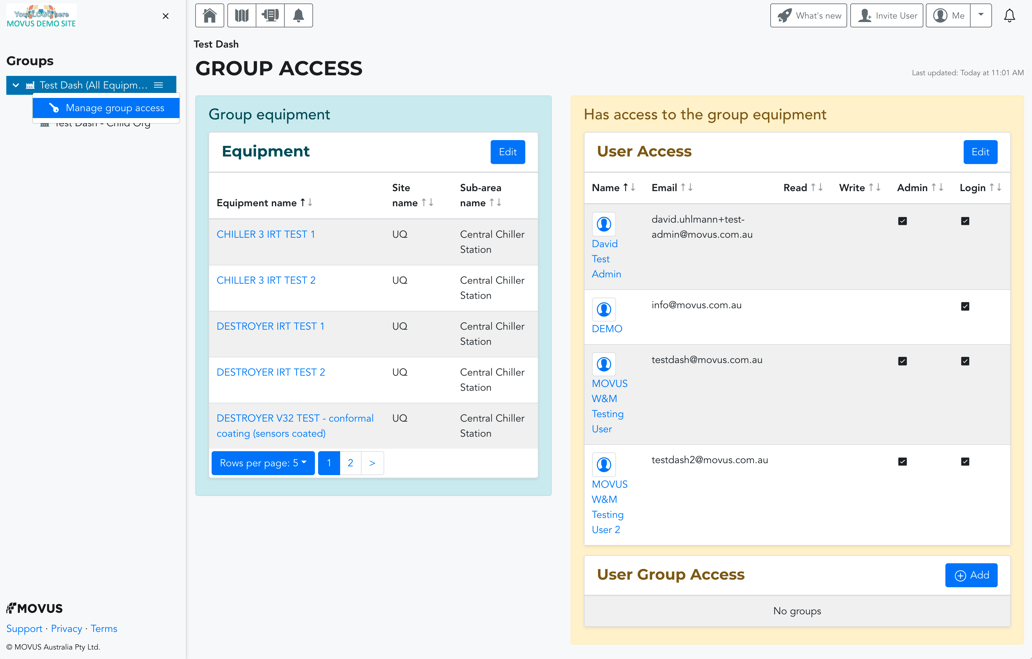Toggle Login checkbox for DEMO user
Image resolution: width=1032 pixels, height=659 pixels.
pyautogui.click(x=965, y=306)
